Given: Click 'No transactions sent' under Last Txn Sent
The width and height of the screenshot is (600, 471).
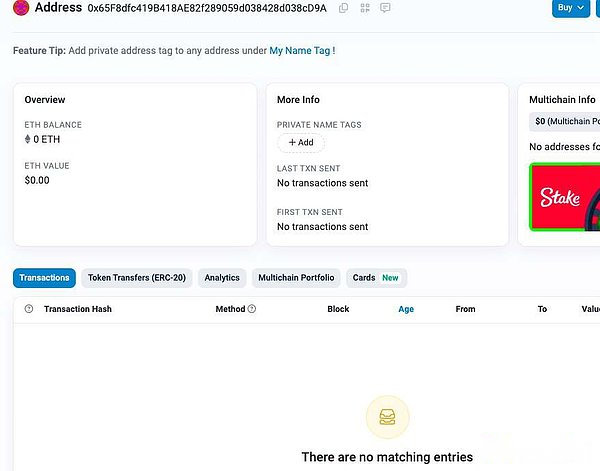Looking at the screenshot, I should (x=323, y=183).
